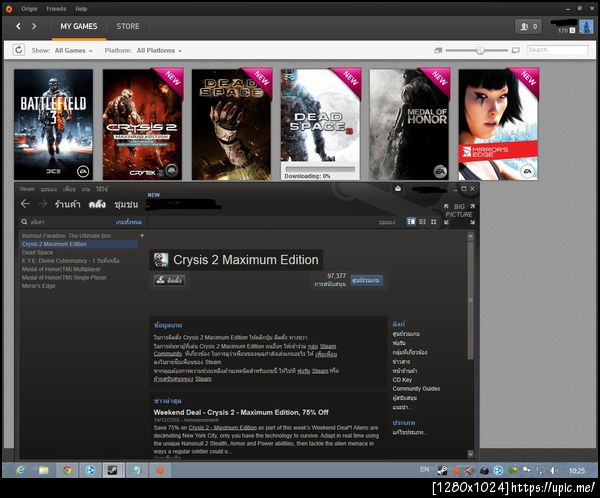Image resolution: width=600 pixels, height=498 pixels.
Task: Select small tile size icon in Origin
Action: pos(438,50)
